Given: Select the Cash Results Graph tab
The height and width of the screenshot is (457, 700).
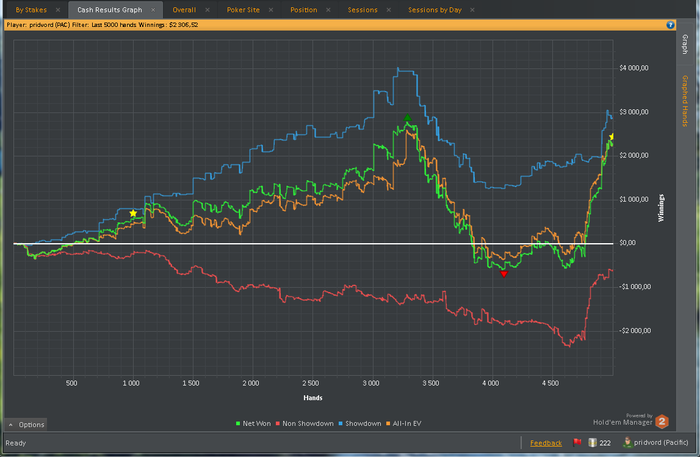Looking at the screenshot, I should [x=109, y=9].
